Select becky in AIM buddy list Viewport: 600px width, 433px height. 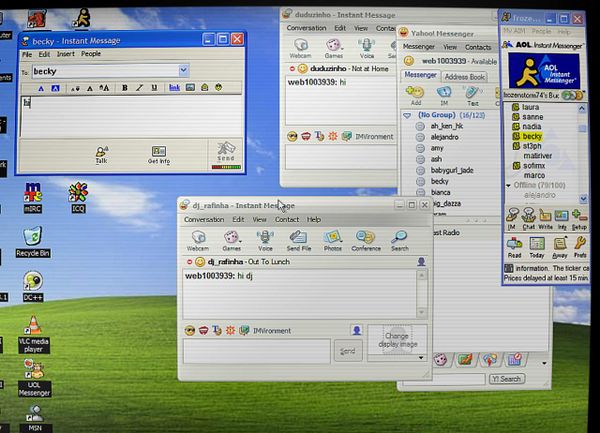(x=532, y=136)
